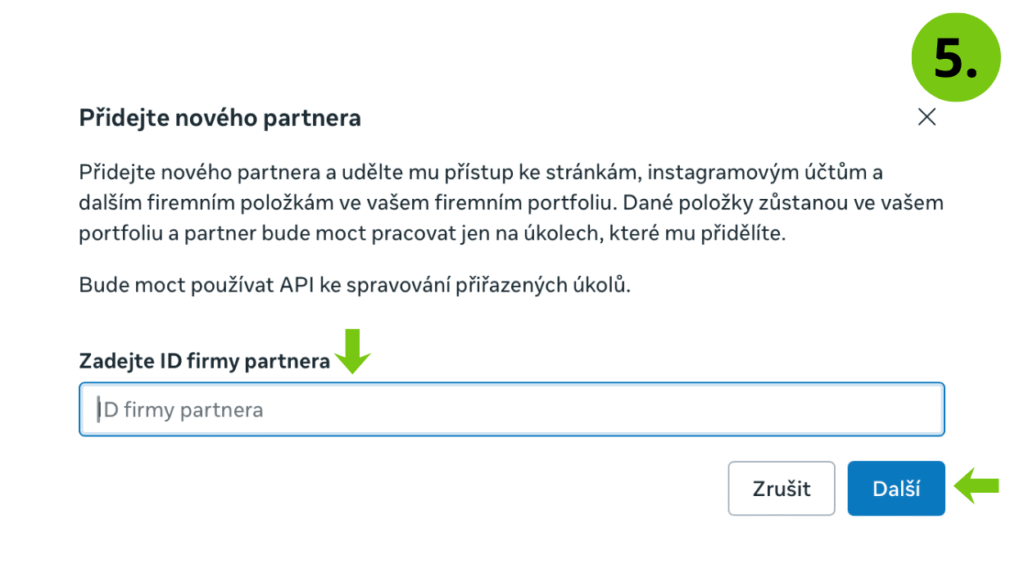Image resolution: width=1024 pixels, height=573 pixels.
Task: Click the green down arrow above the input
Action: point(353,351)
